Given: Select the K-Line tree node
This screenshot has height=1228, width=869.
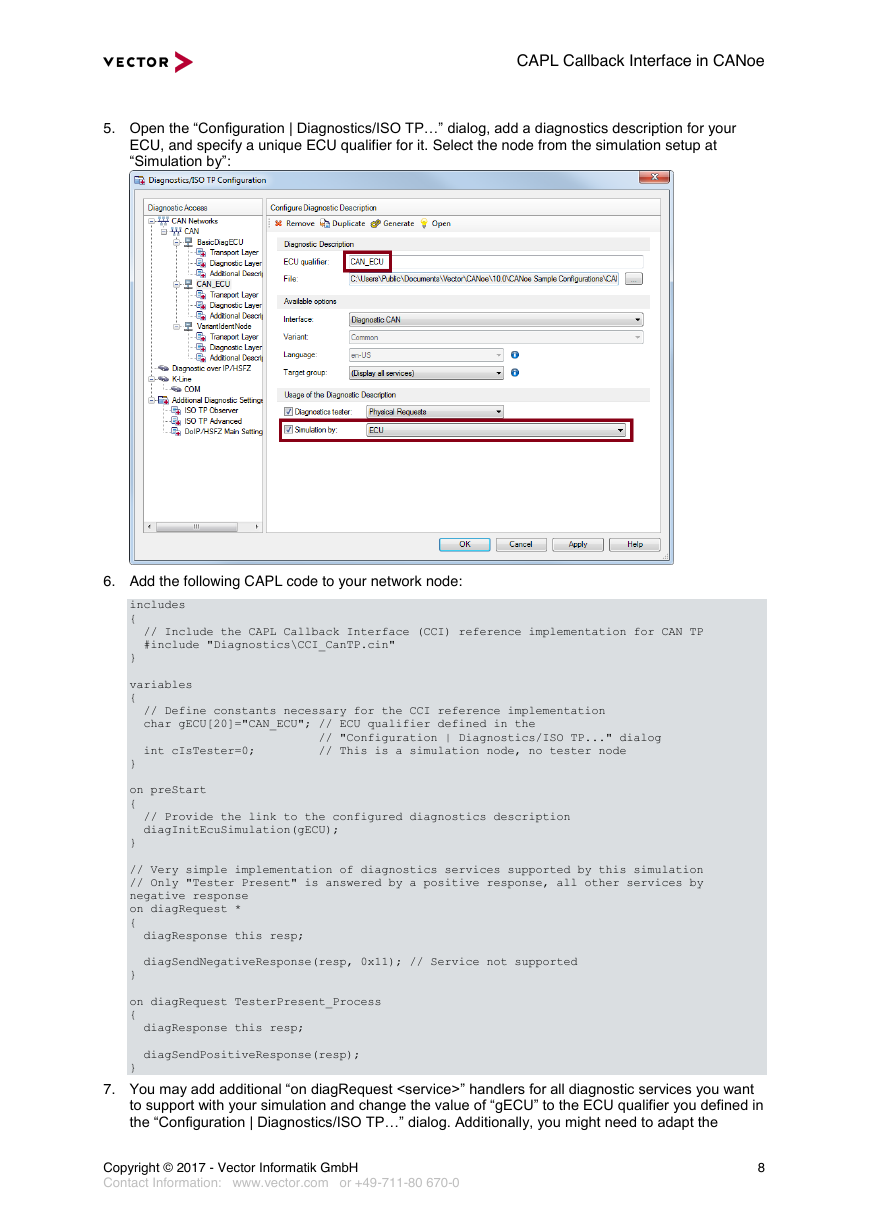Looking at the screenshot, I should click(176, 379).
